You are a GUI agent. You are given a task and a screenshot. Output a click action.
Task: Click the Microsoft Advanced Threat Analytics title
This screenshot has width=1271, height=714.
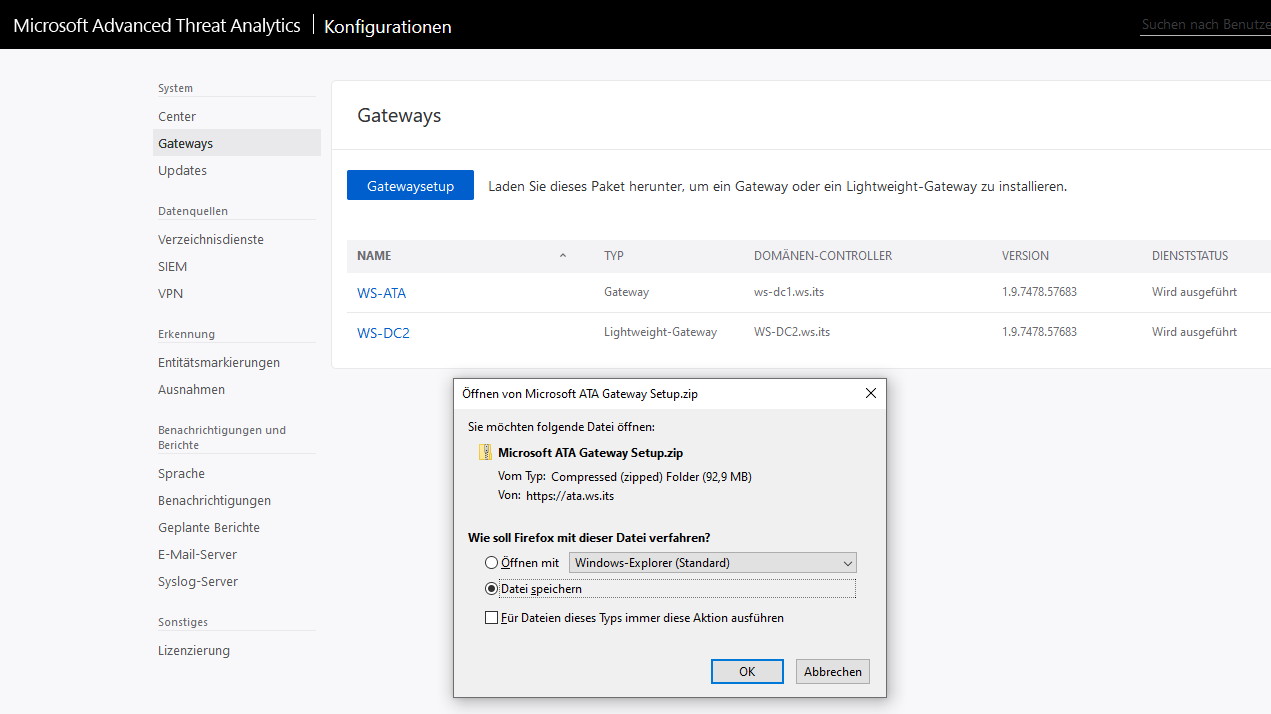[x=157, y=26]
